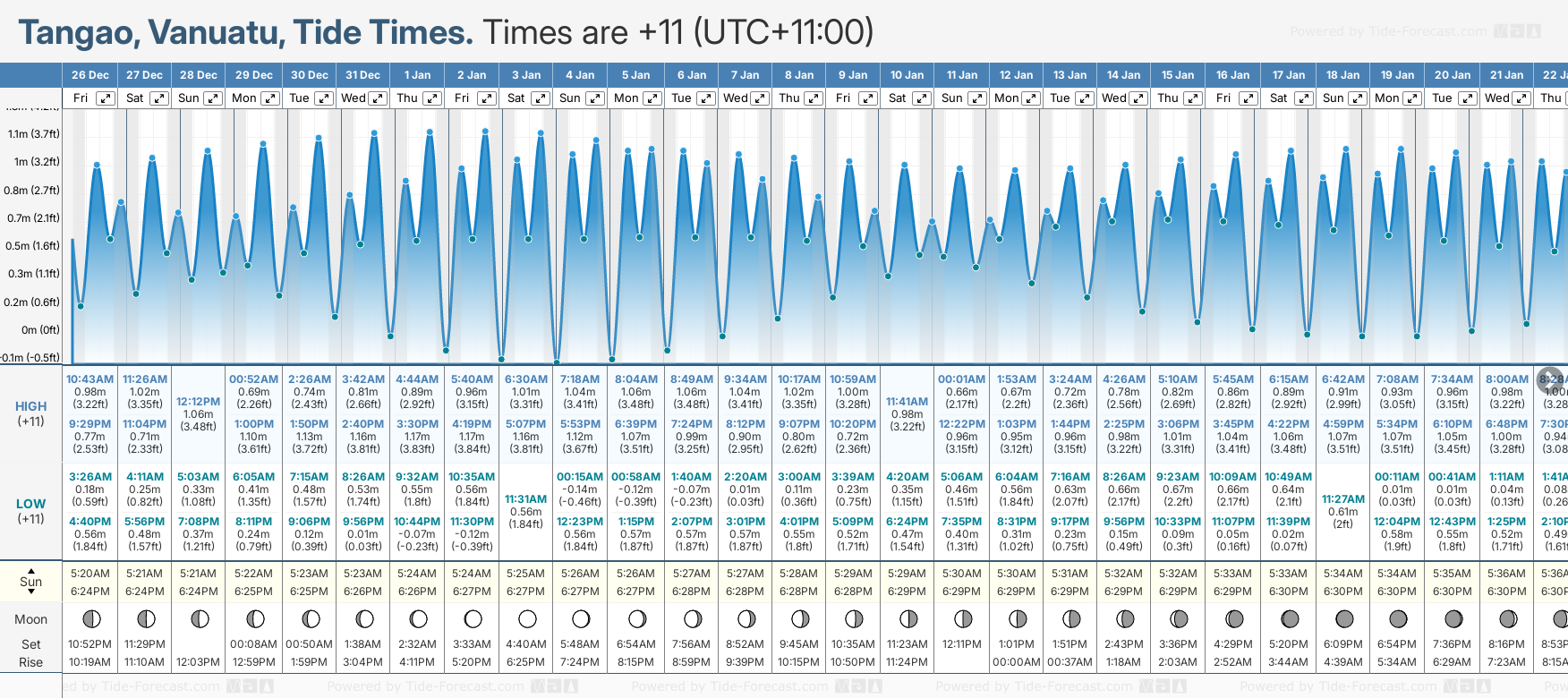Select the 31 Dec date column header
1568x698 pixels.
pos(362,75)
